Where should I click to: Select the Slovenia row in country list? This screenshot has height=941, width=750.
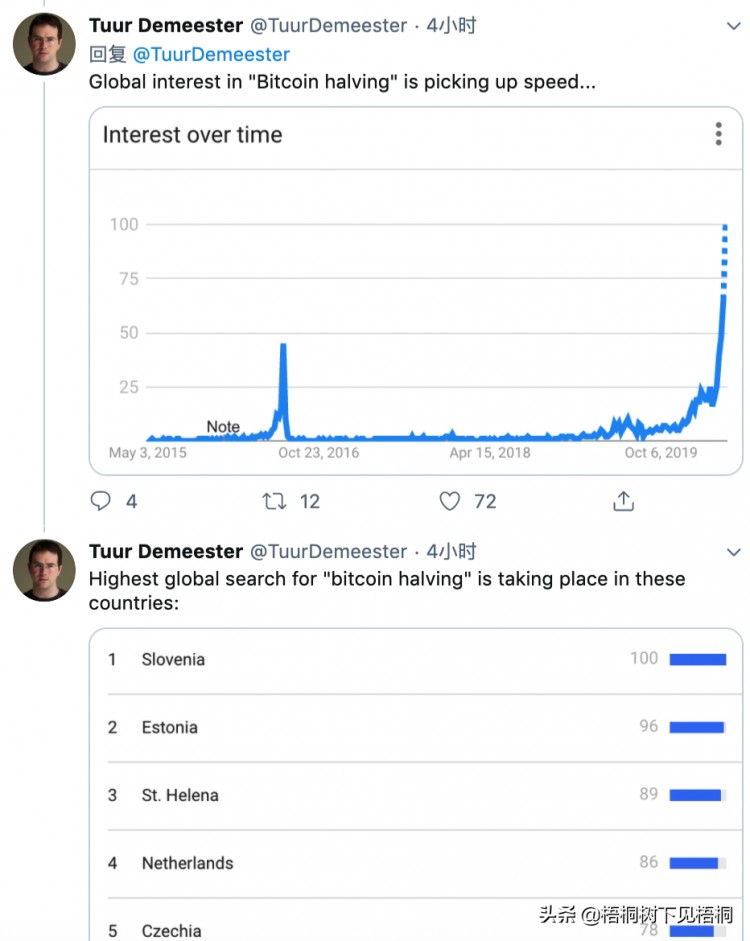(416, 660)
